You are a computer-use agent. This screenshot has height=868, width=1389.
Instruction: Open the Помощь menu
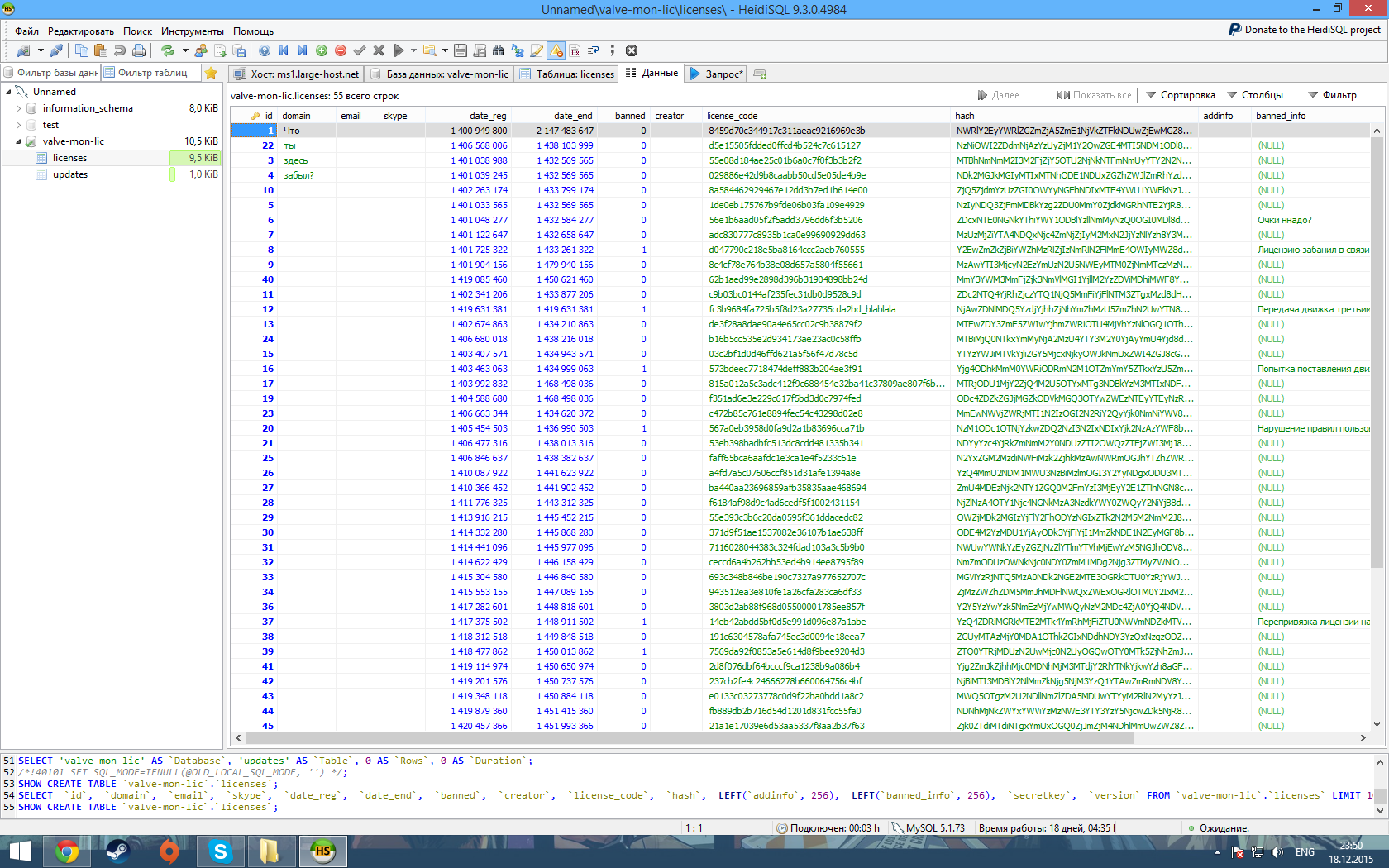(254, 31)
